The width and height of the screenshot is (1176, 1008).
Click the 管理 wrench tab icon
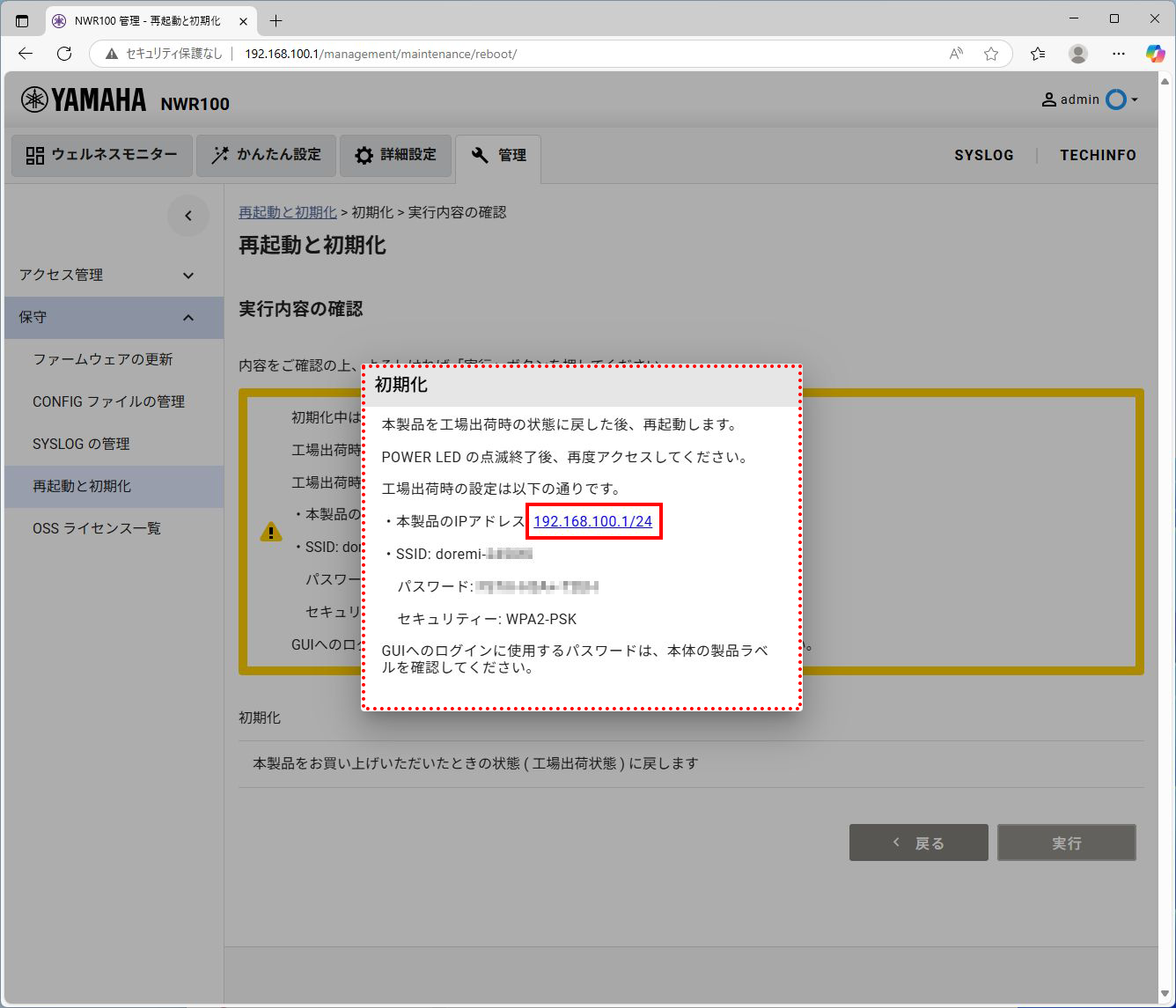click(x=480, y=154)
